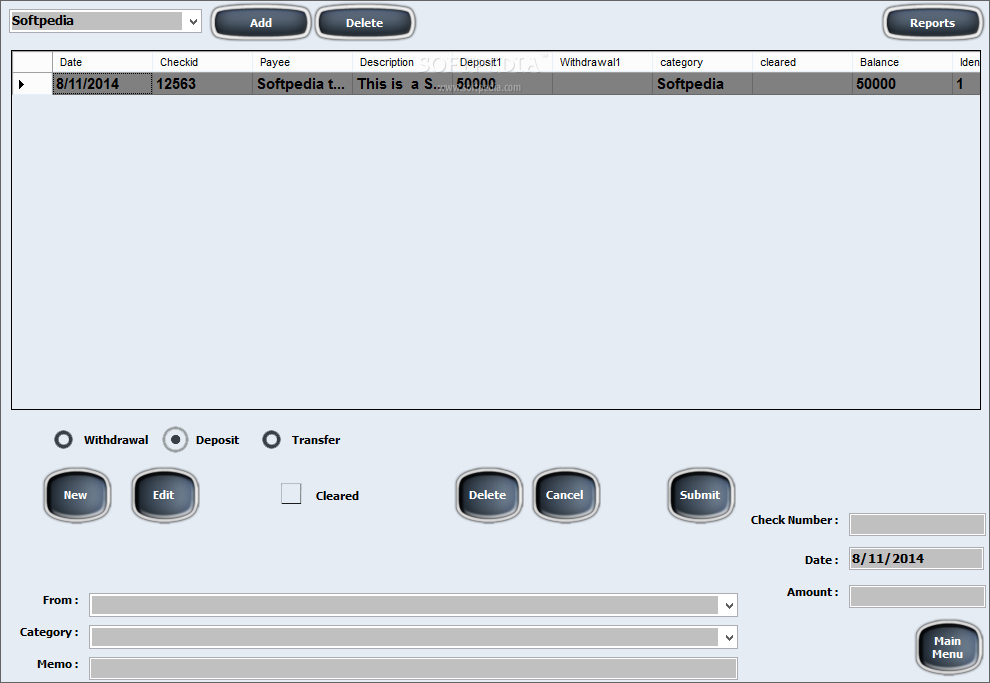Click the Description column header
990x683 pixels.
pos(402,62)
